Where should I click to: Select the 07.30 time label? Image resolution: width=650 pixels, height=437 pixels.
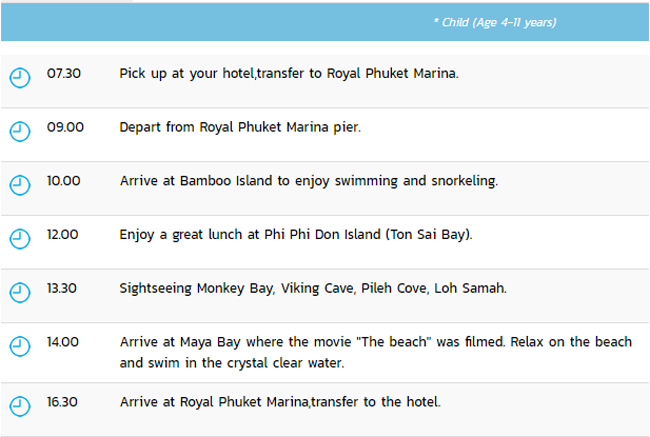pos(63,73)
